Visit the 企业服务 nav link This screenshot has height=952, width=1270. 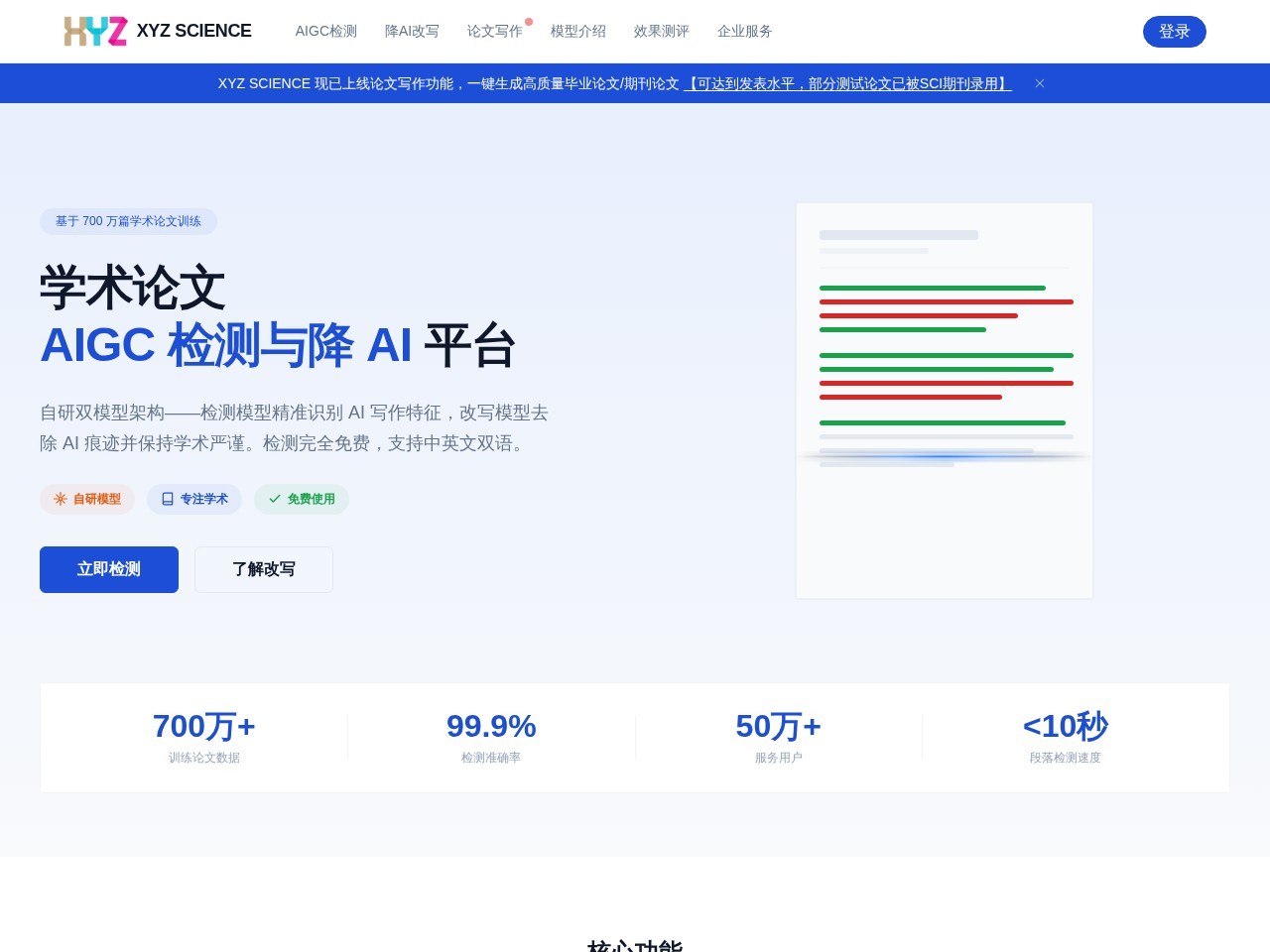(x=745, y=32)
